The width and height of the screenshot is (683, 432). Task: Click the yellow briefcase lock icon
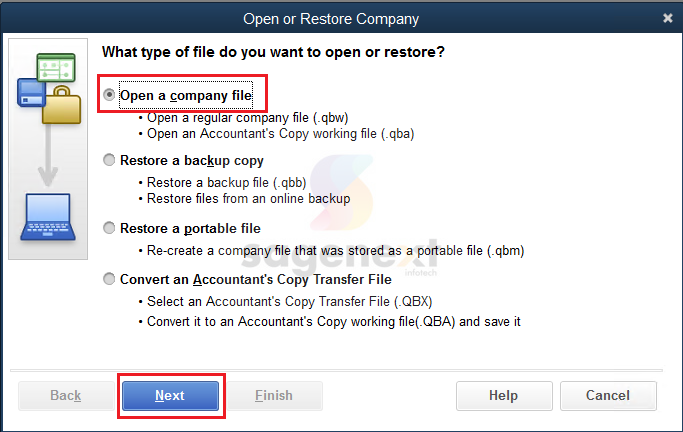point(61,105)
